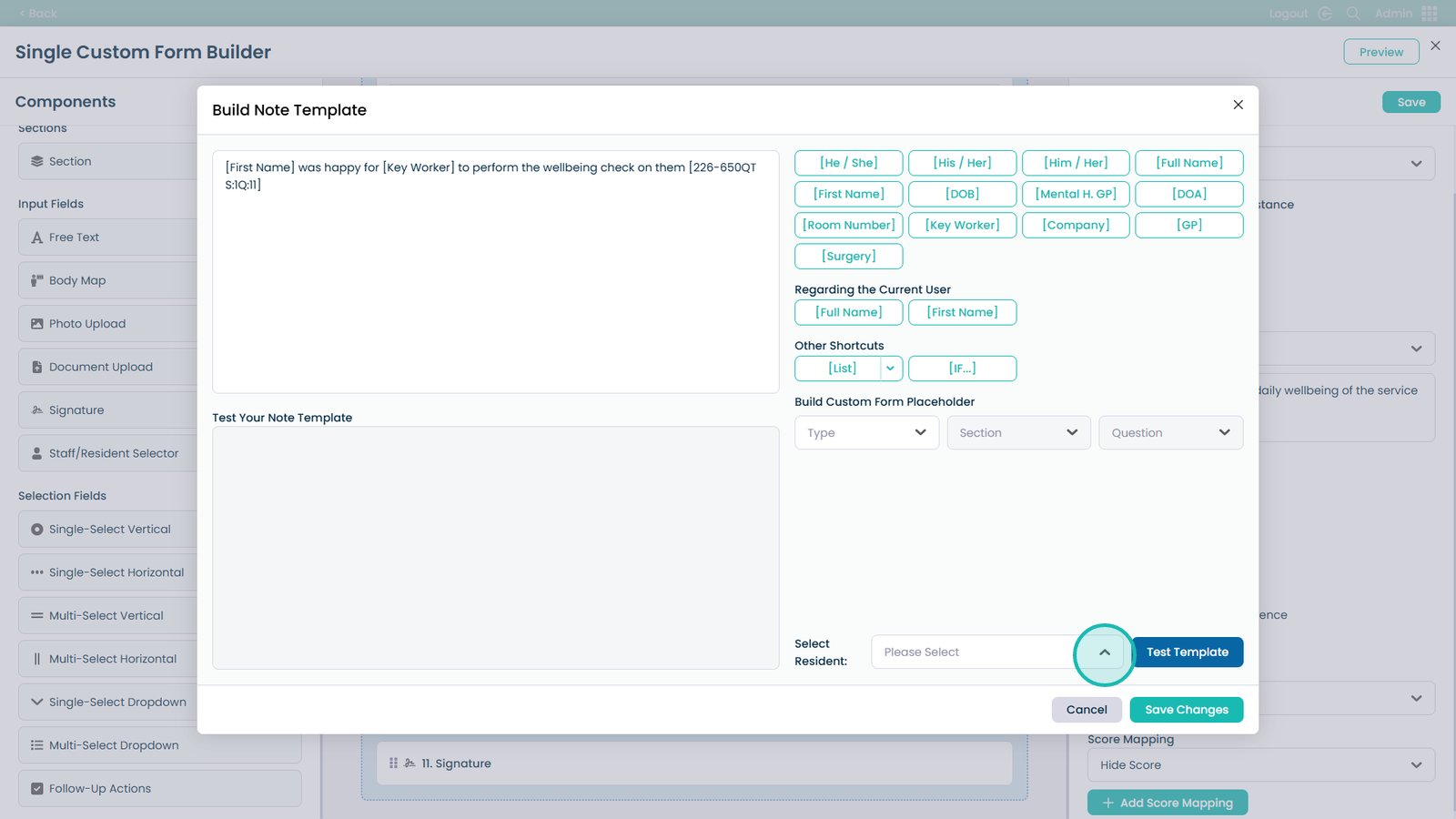Open the search icon in the top bar

pyautogui.click(x=1353, y=14)
